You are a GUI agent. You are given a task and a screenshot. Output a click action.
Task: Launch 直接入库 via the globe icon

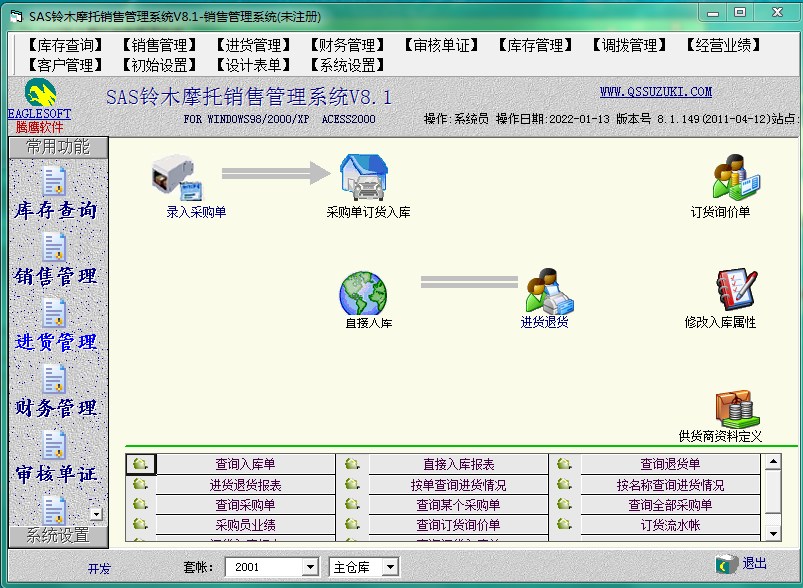click(363, 293)
